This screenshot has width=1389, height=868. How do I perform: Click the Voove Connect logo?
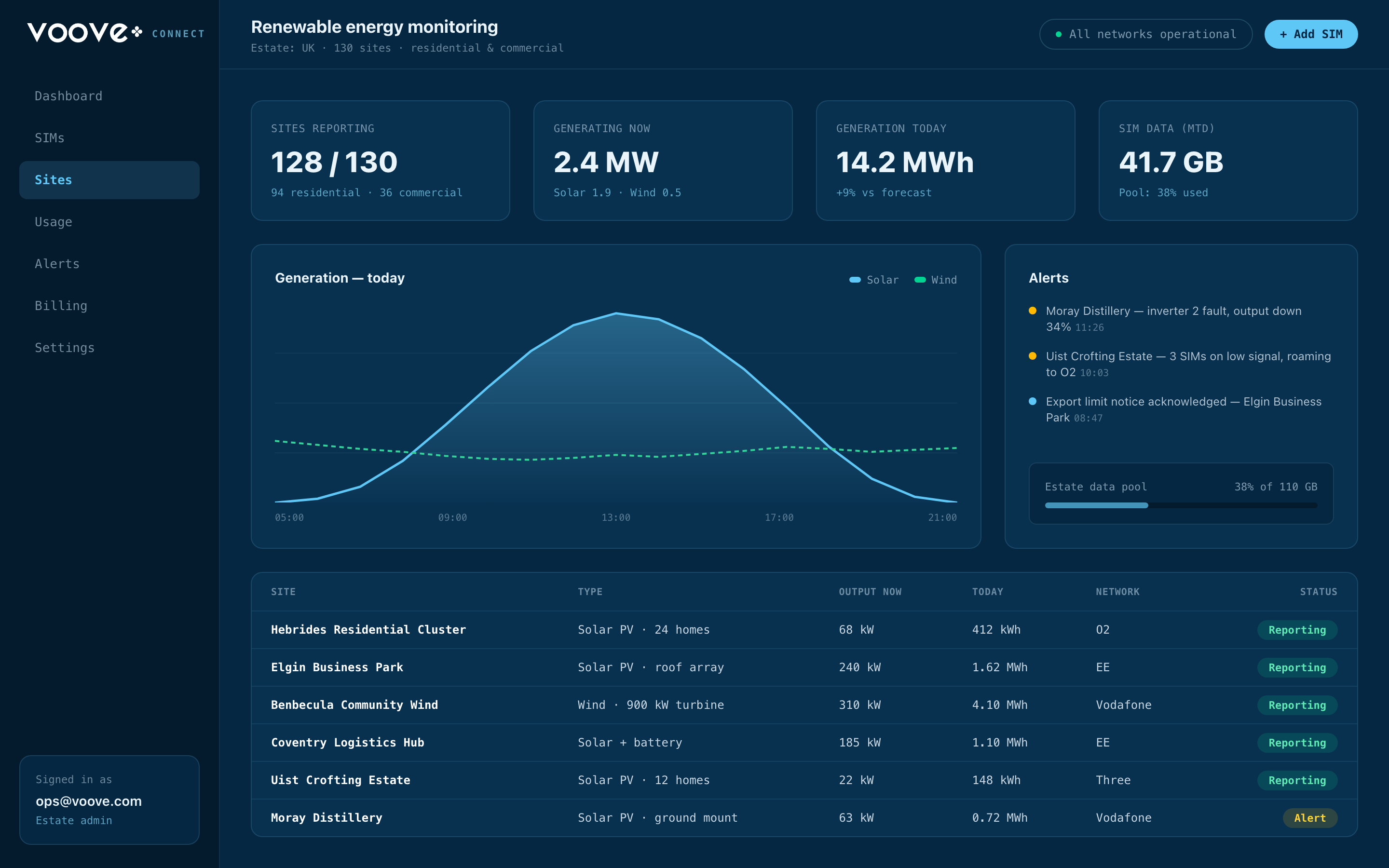point(116,33)
